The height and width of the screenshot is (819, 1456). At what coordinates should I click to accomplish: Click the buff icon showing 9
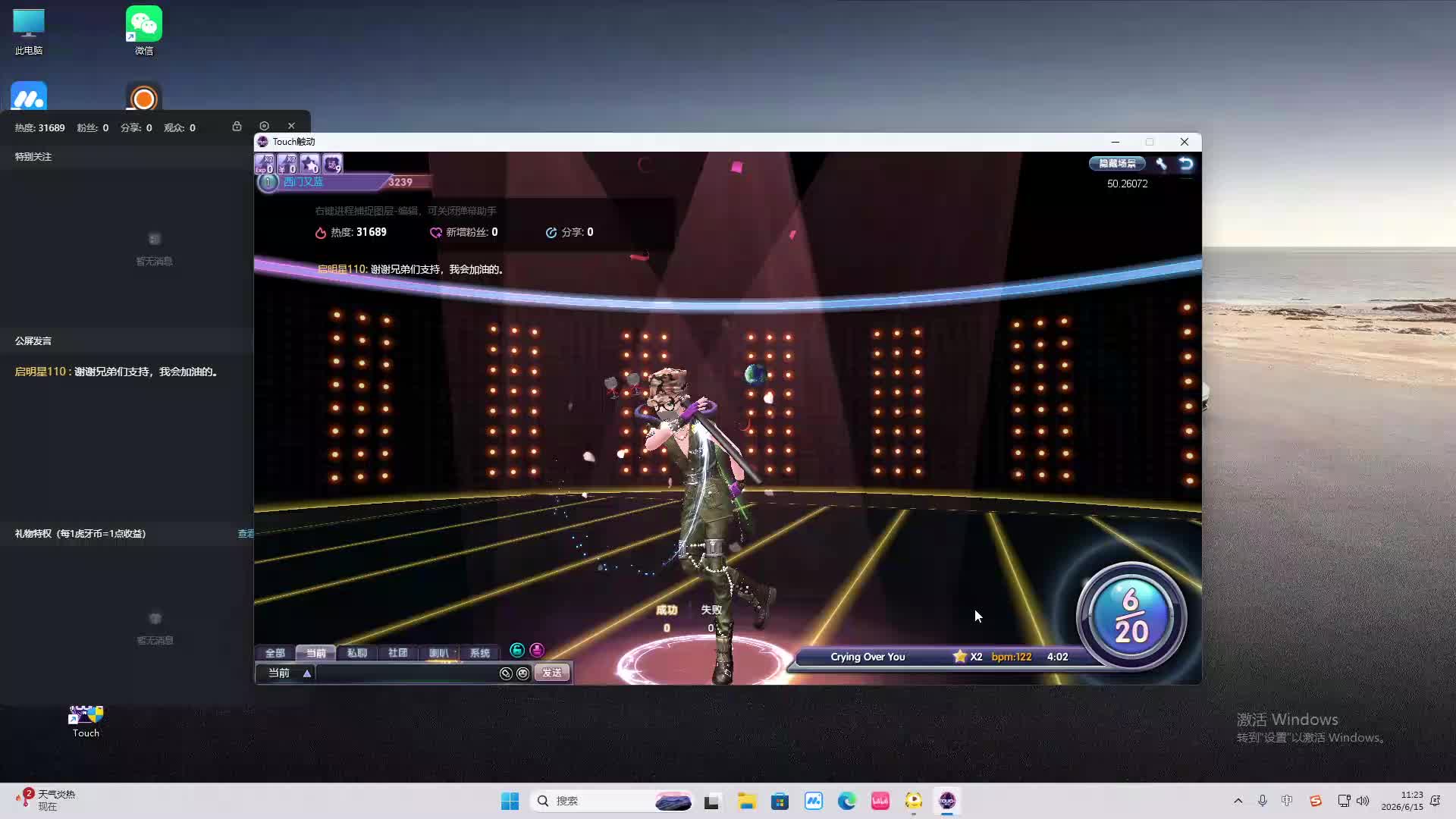pos(332,163)
